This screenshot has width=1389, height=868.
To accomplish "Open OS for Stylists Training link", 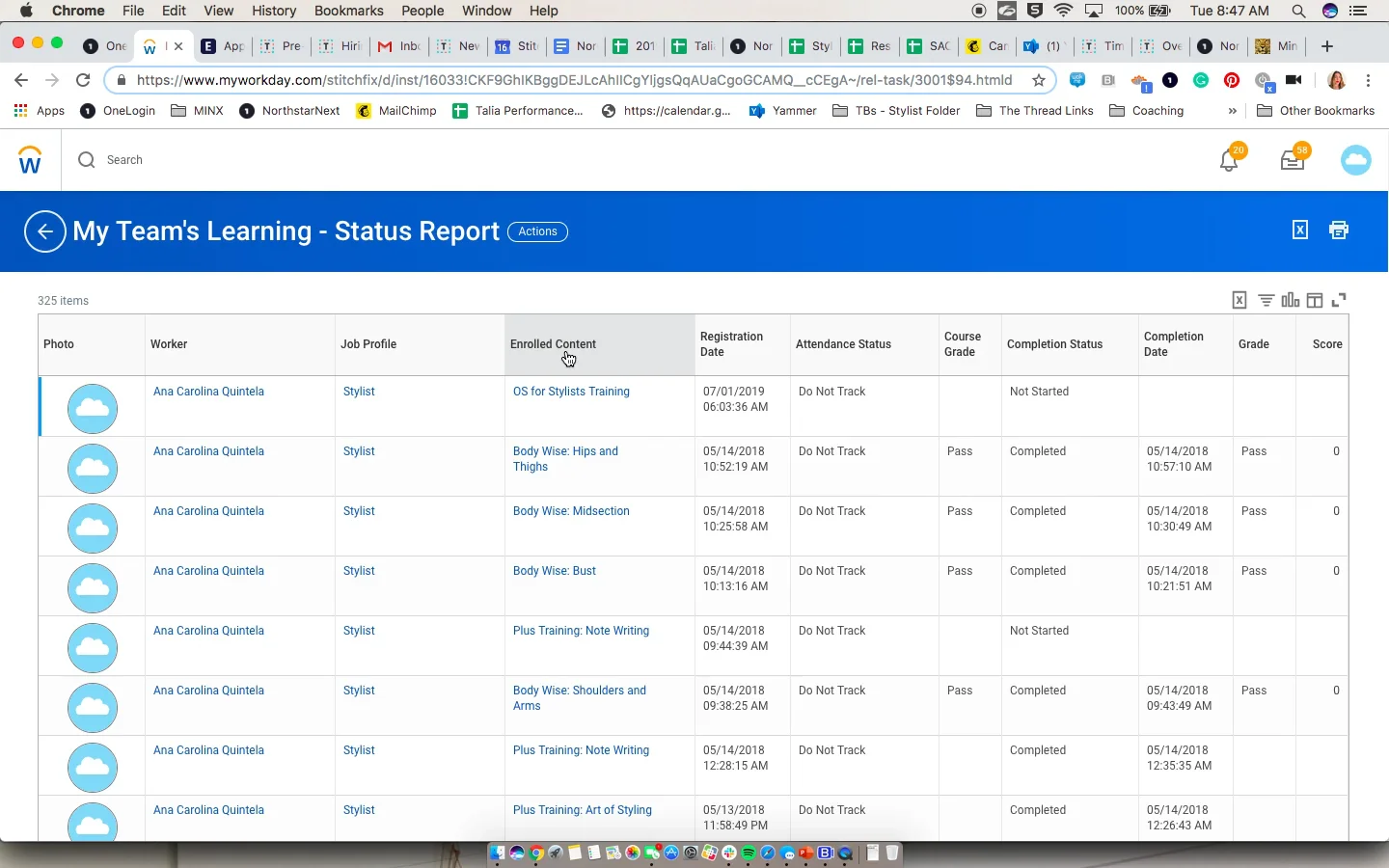I will tap(571, 392).
